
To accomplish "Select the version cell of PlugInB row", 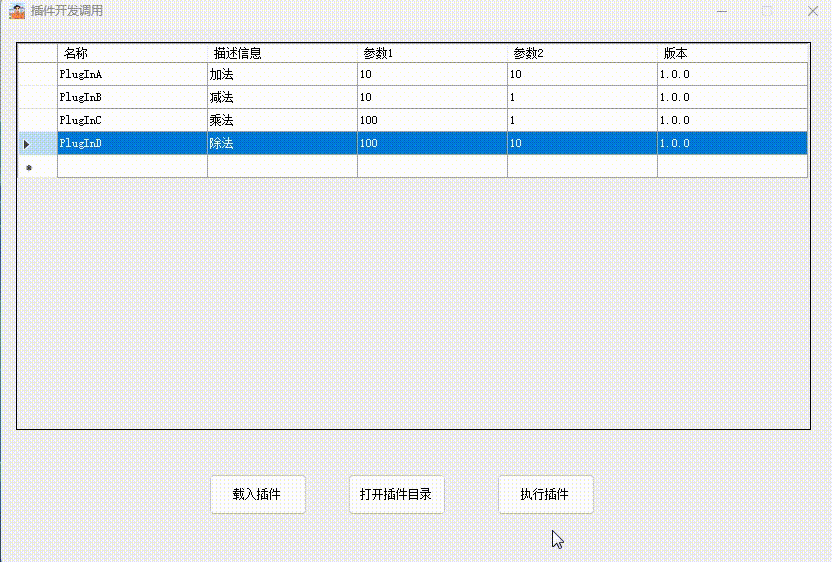I will [x=732, y=98].
